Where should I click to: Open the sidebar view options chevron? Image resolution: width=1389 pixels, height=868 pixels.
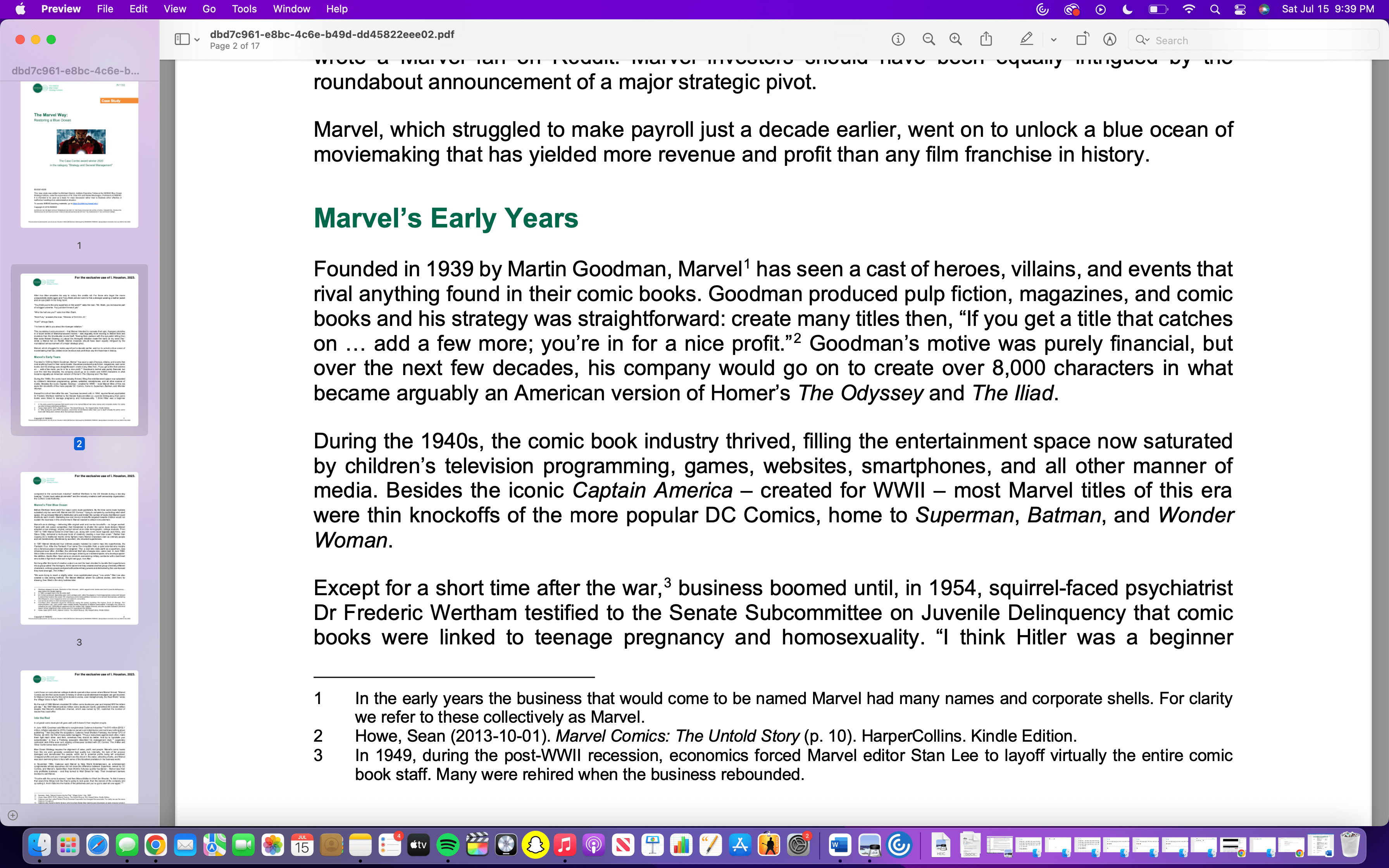coord(197,40)
